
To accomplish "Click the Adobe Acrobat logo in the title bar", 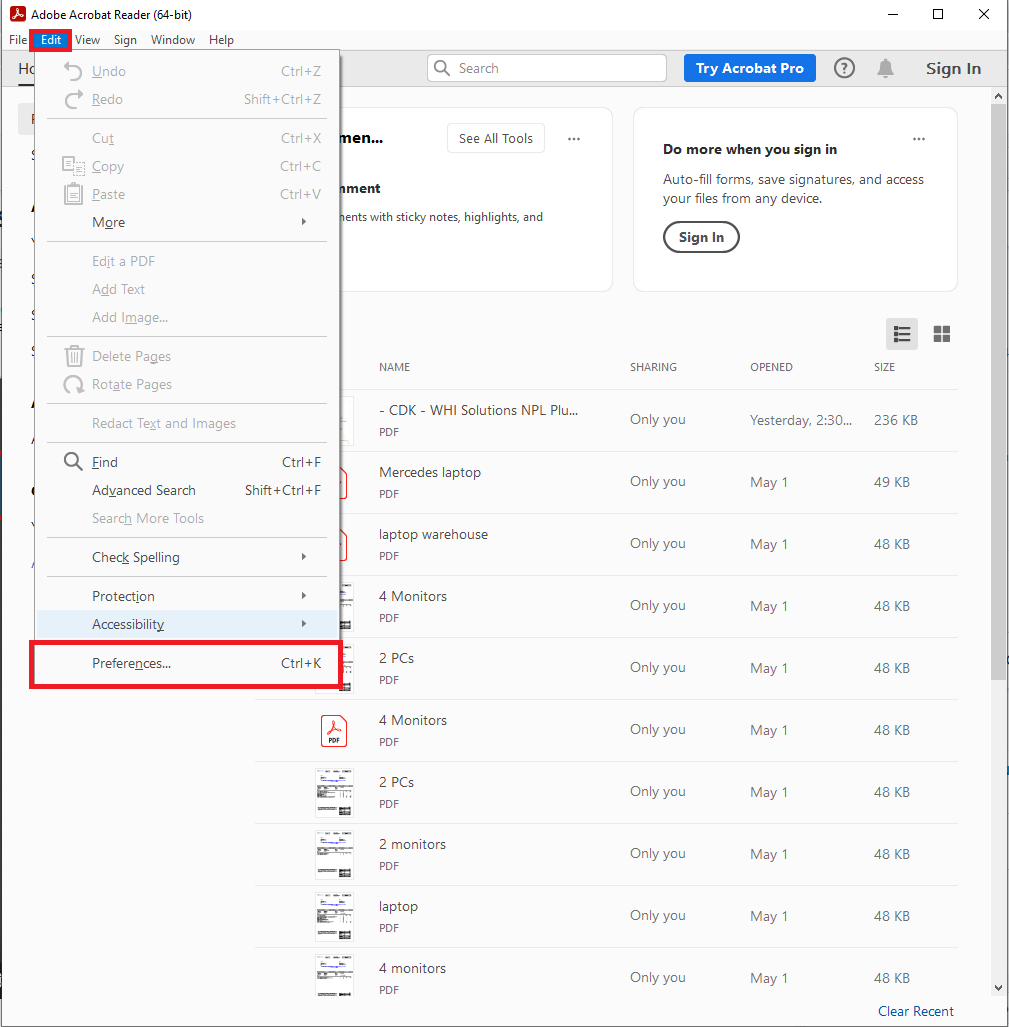I will (x=18, y=14).
